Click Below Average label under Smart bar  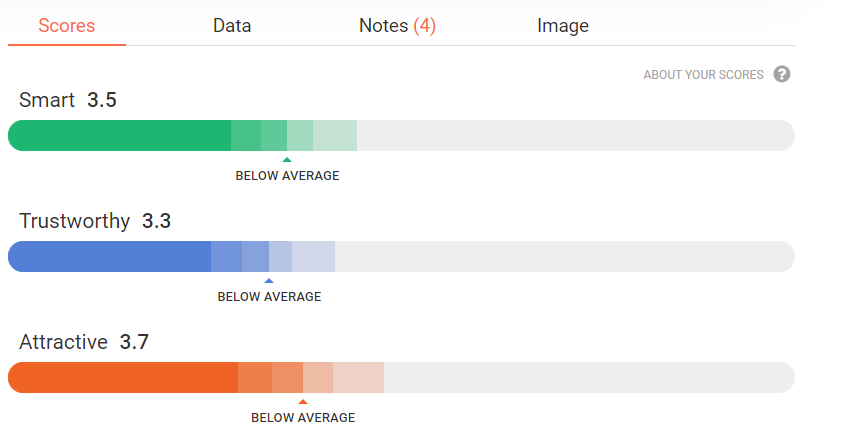(x=287, y=176)
